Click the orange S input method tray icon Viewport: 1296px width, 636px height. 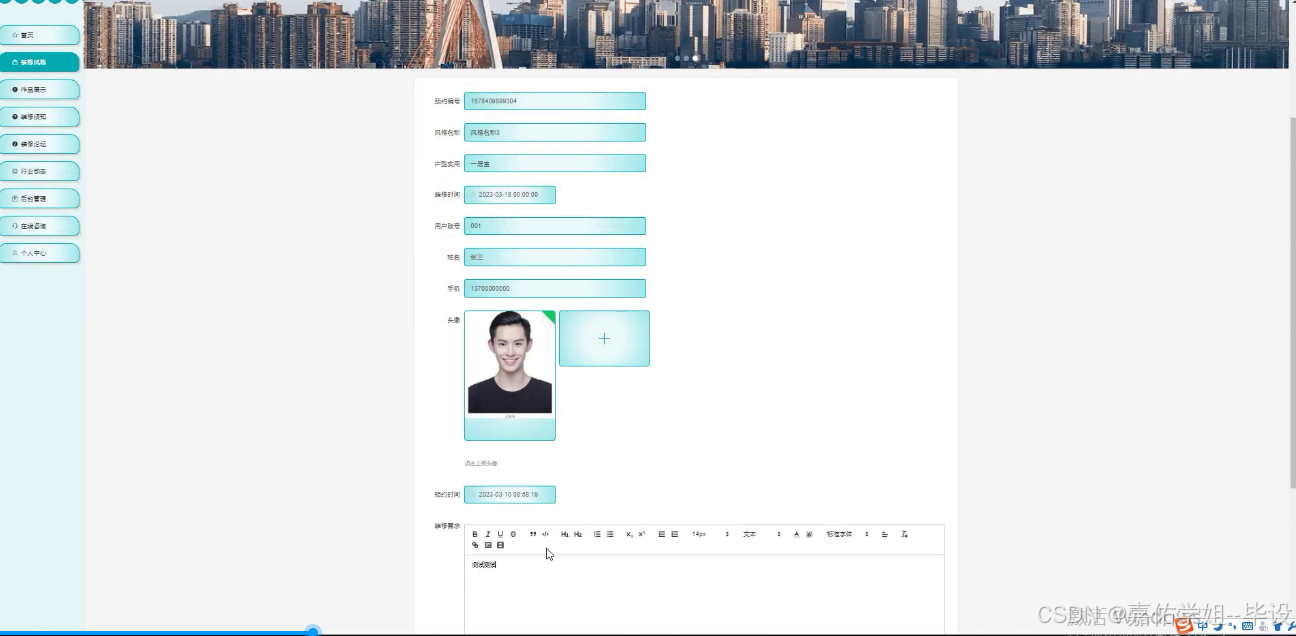(x=1184, y=626)
